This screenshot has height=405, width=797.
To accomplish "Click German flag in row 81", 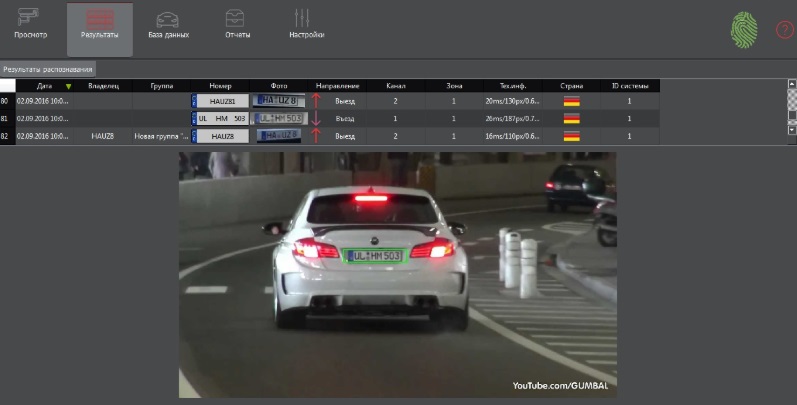I will click(572, 118).
